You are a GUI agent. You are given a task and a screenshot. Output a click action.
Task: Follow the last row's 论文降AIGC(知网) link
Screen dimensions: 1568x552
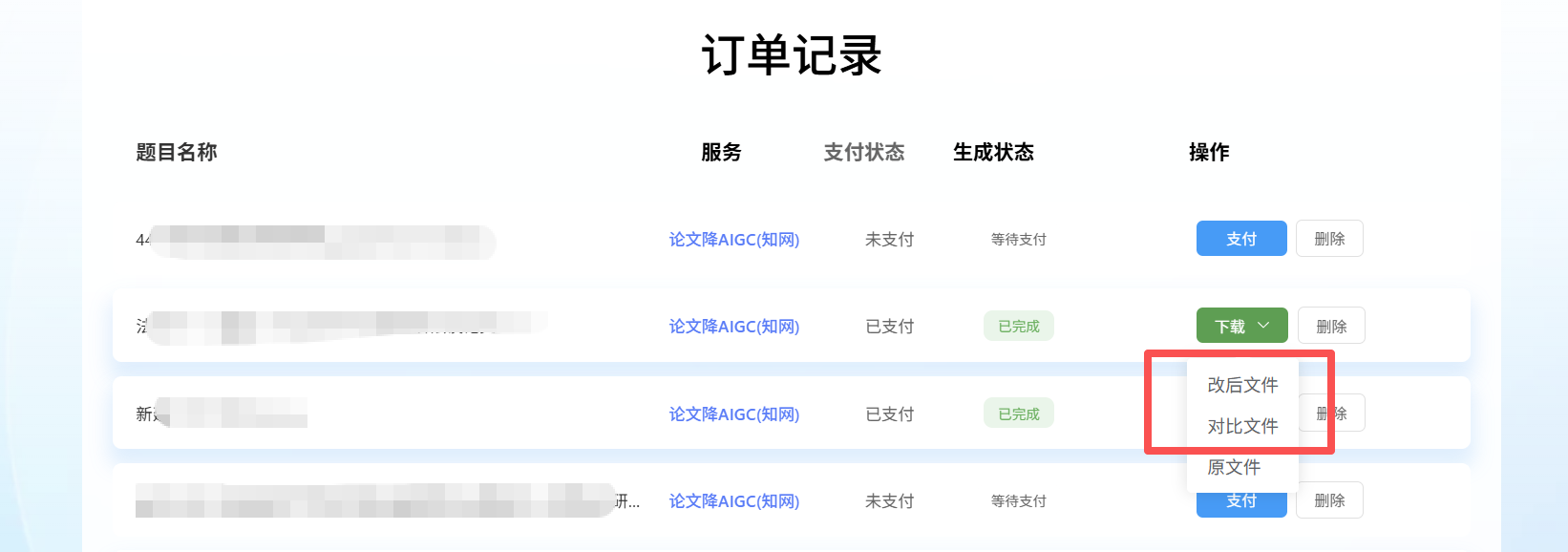click(733, 501)
